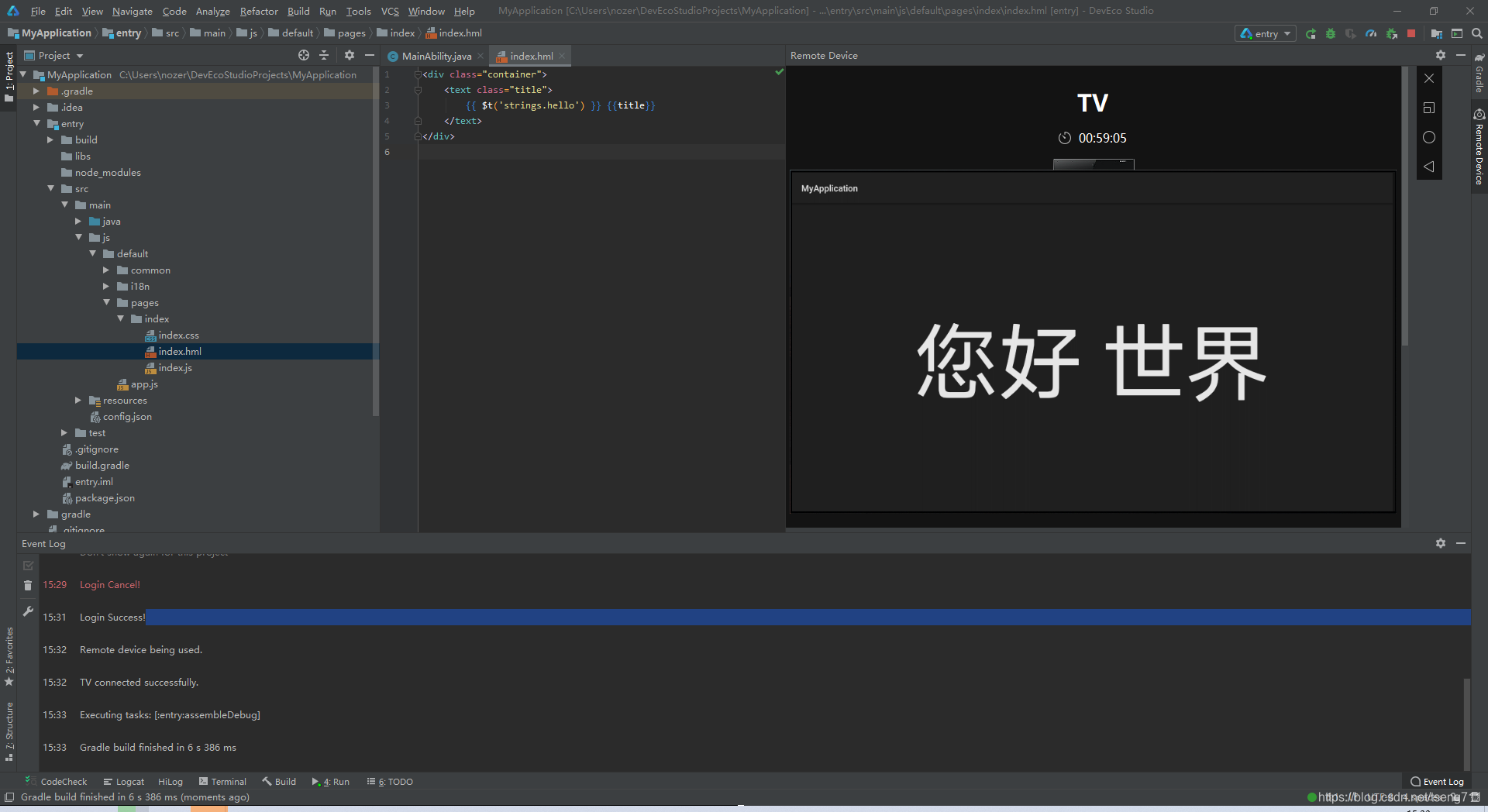Click the Event Log vertical scrollbar
This screenshot has width=1488, height=812.
(1466, 724)
